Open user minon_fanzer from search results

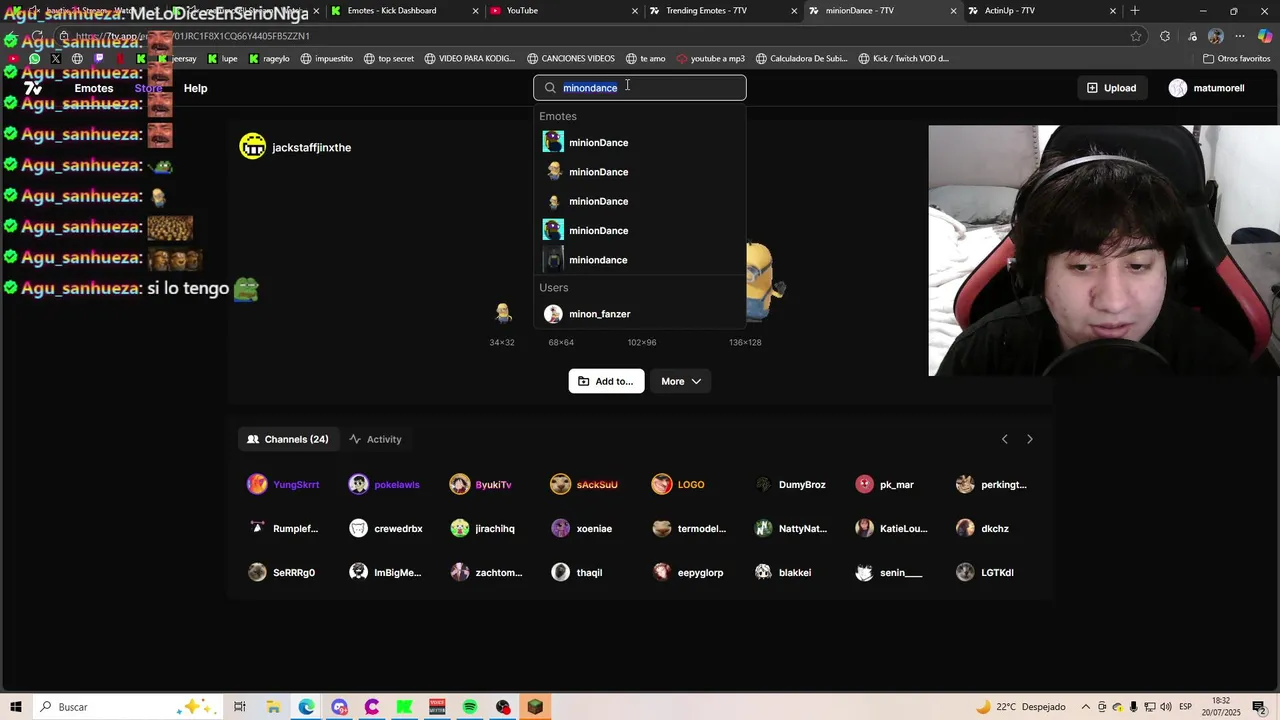pos(640,314)
